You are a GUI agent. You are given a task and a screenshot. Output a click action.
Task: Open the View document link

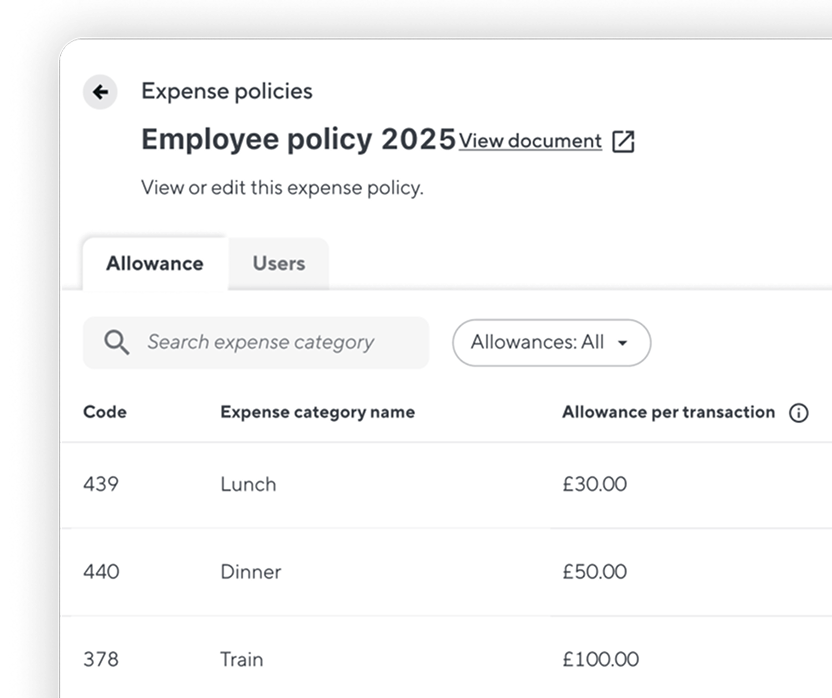point(530,141)
